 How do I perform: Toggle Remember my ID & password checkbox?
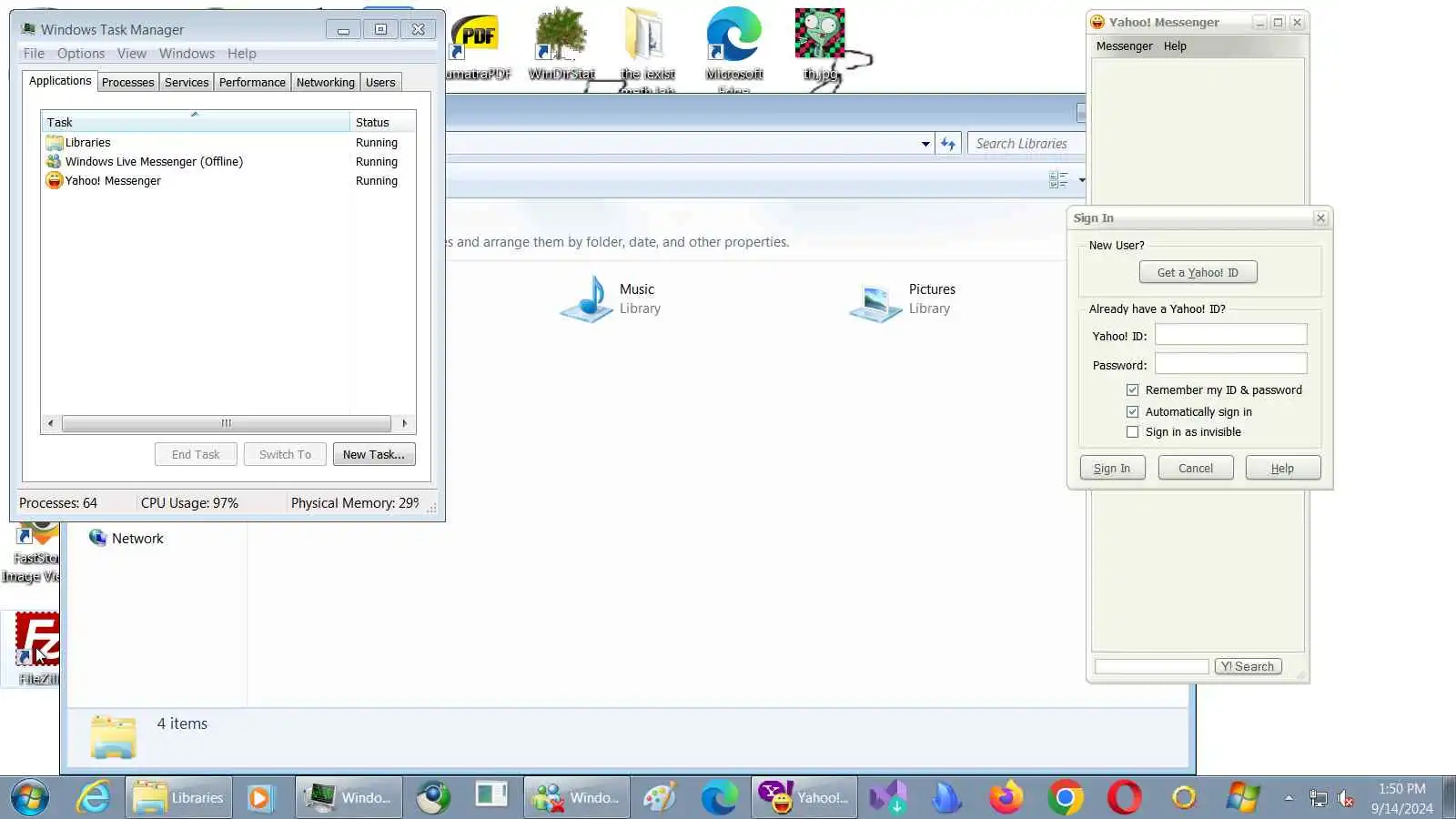(1133, 390)
